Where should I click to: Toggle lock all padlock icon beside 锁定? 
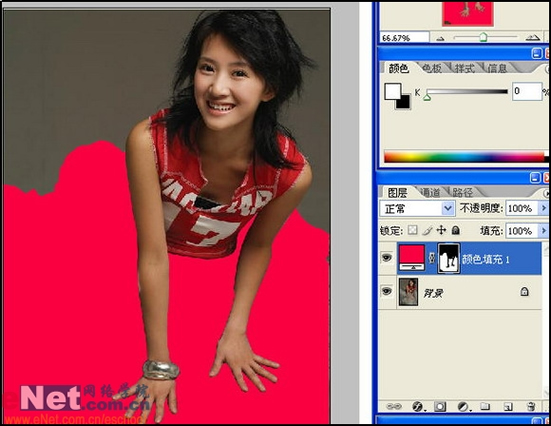455,230
